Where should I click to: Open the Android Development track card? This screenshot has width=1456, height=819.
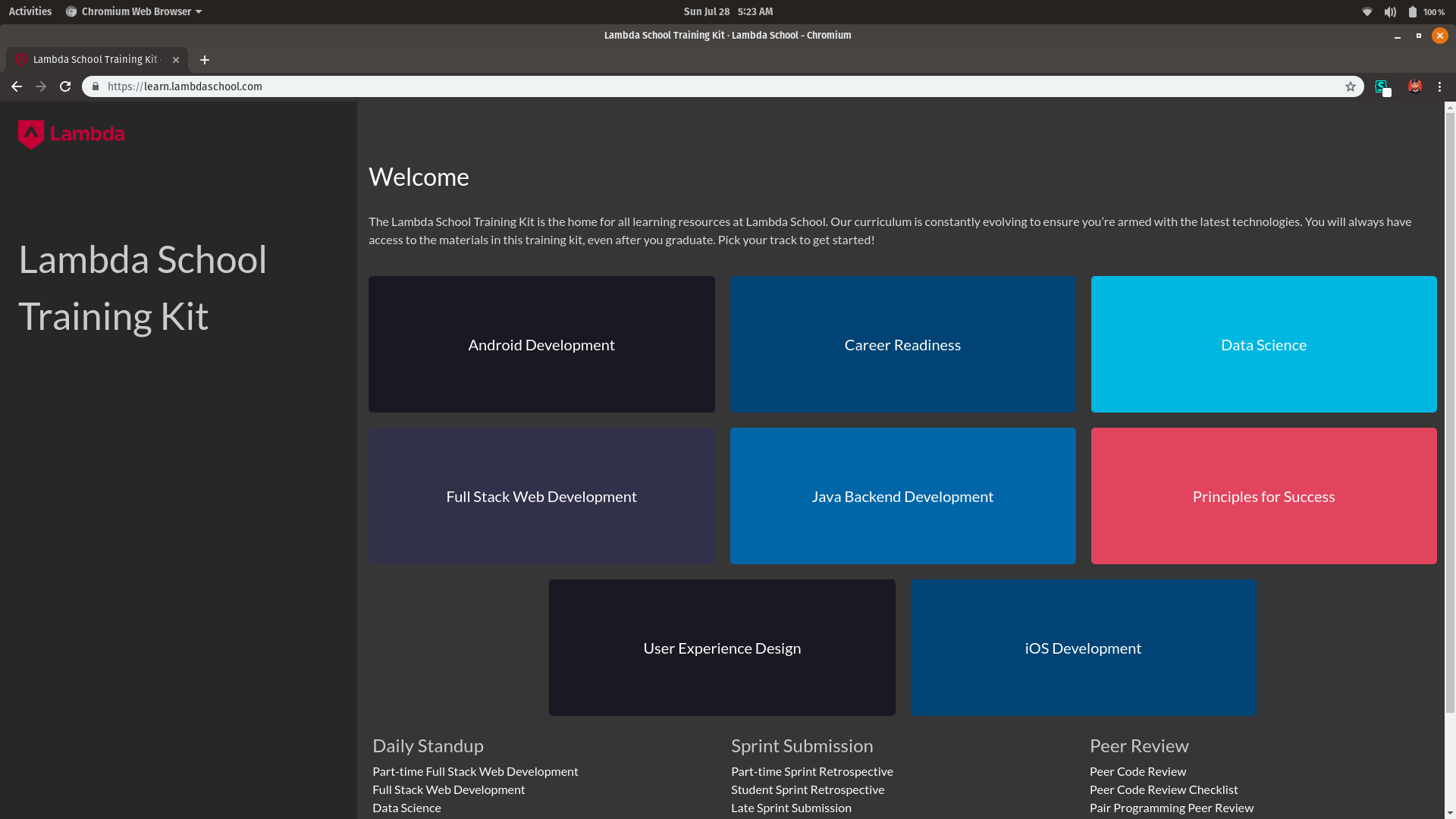(541, 344)
